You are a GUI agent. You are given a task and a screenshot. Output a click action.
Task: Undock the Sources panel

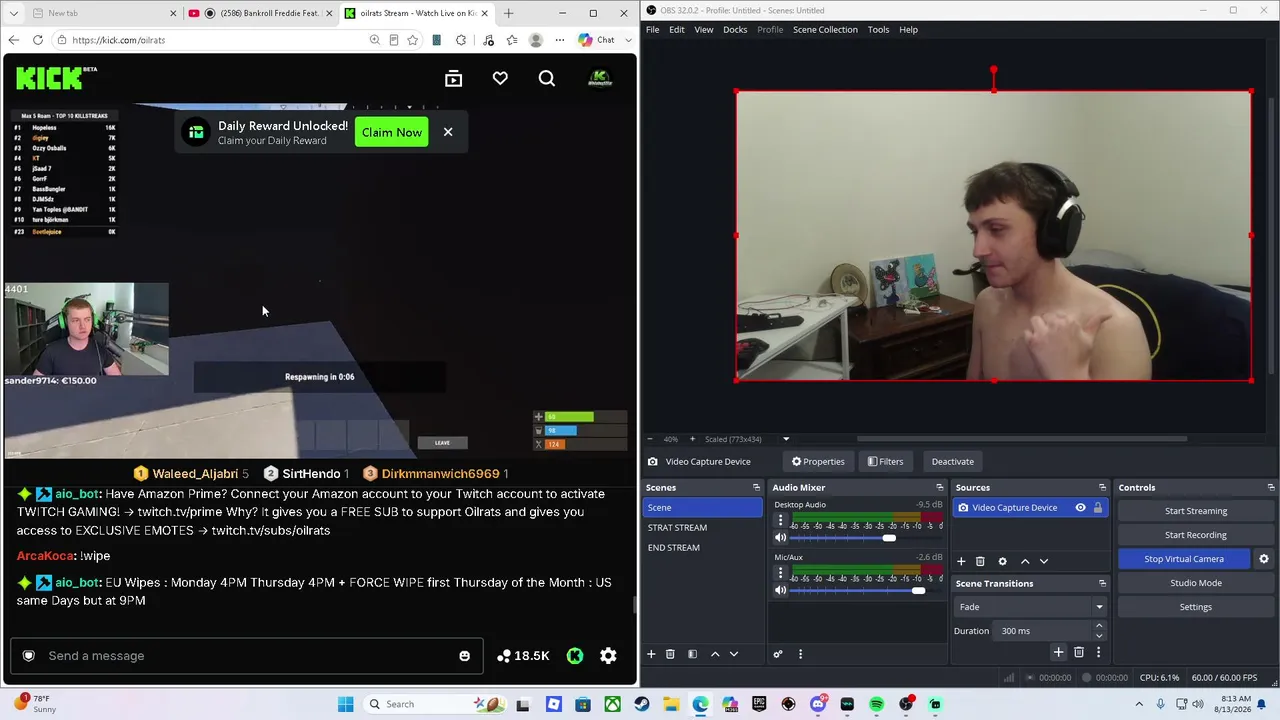(1102, 488)
